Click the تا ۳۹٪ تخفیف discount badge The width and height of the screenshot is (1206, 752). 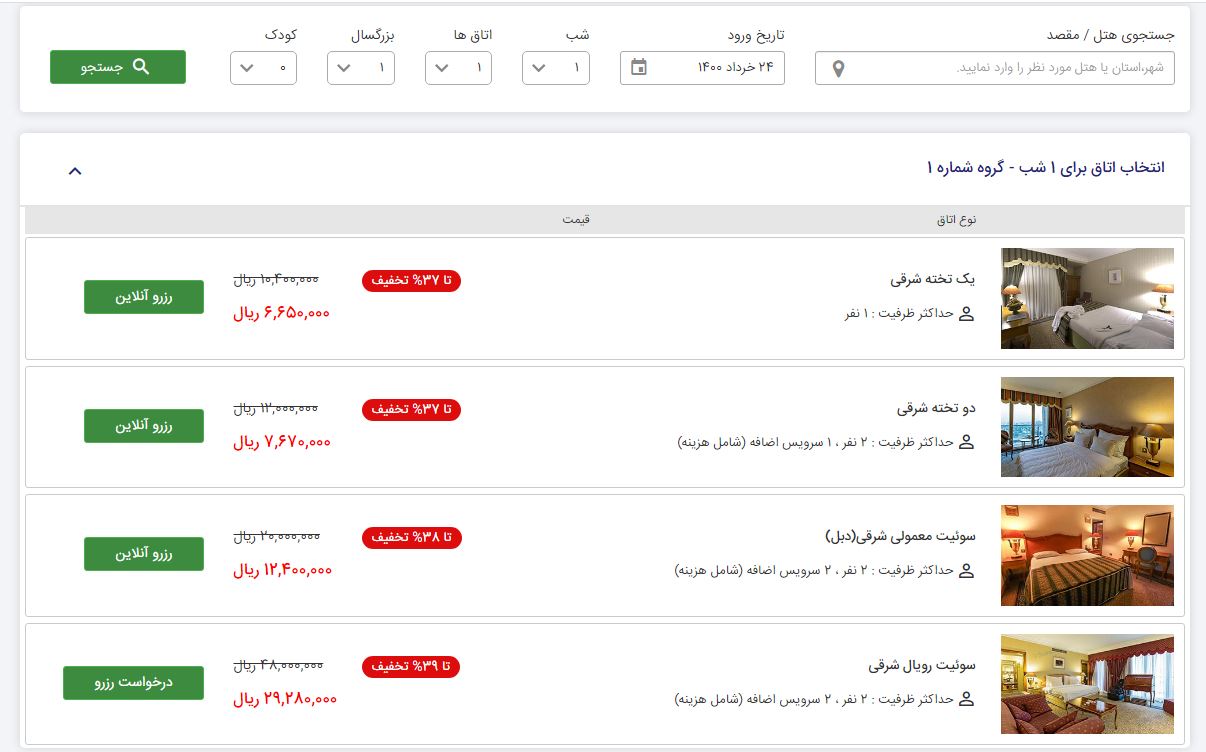pos(411,666)
